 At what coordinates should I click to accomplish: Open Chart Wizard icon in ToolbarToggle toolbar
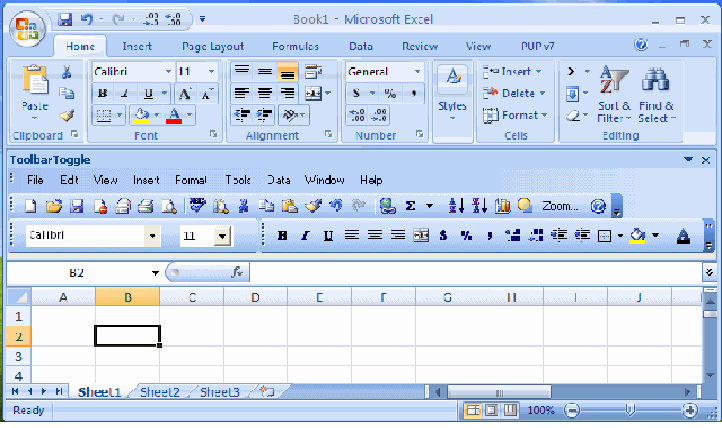point(502,206)
